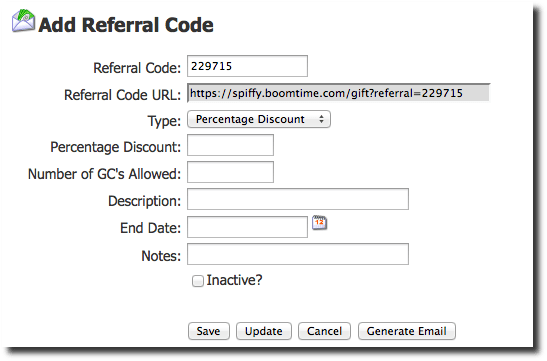Click into the Percentage Discount field

pos(230,145)
